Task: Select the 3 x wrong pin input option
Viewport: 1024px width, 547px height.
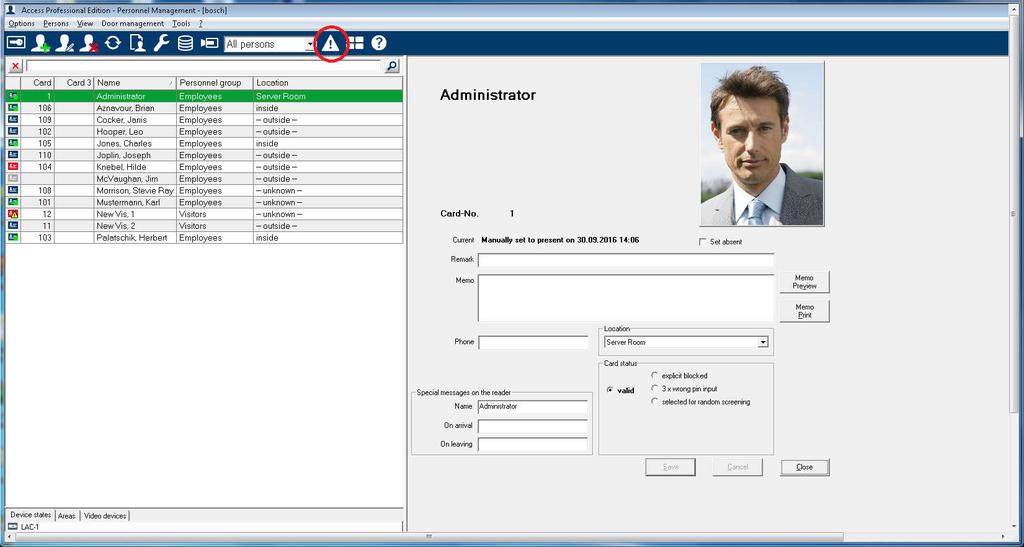Action: point(654,388)
